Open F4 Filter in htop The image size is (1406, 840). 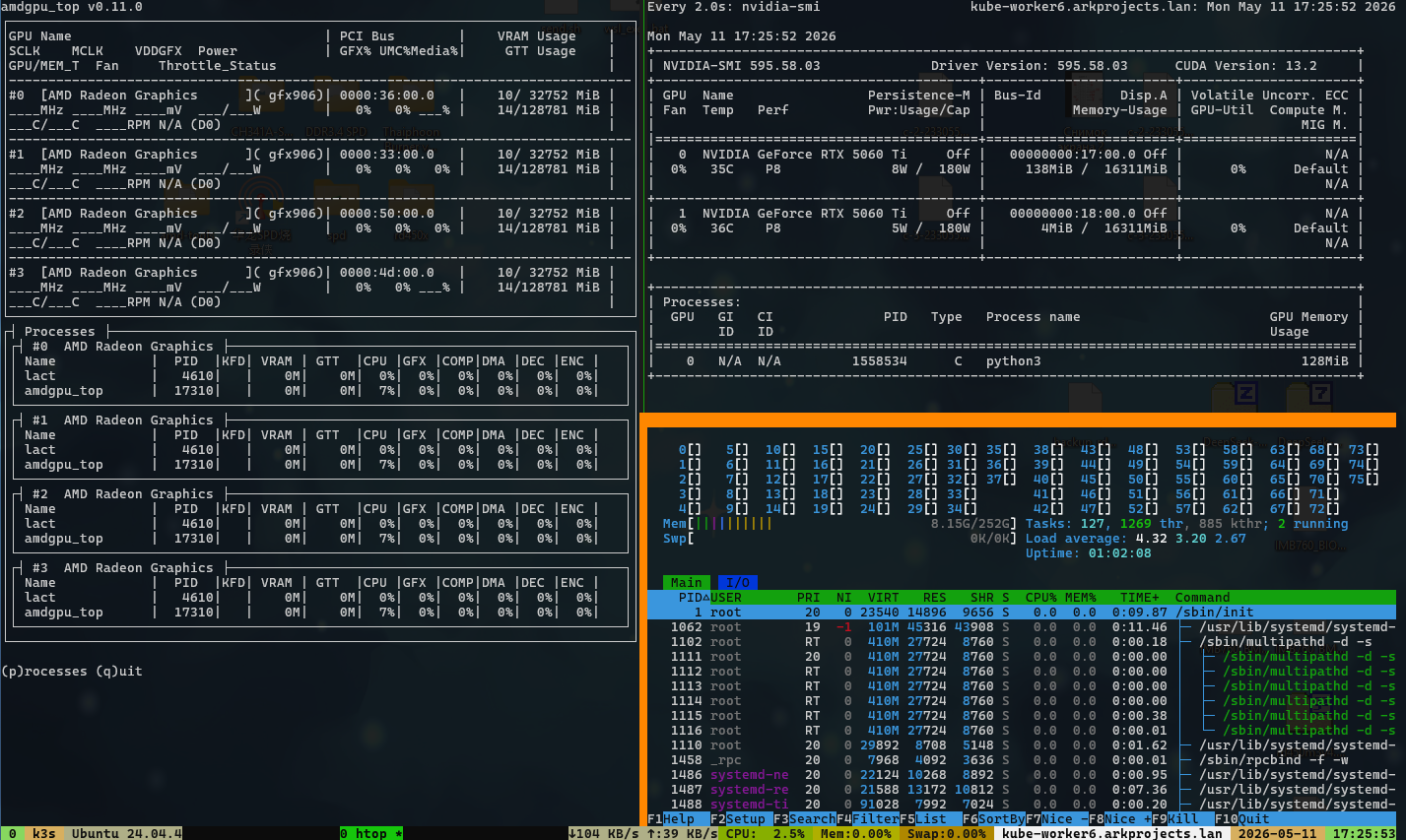pos(868,819)
